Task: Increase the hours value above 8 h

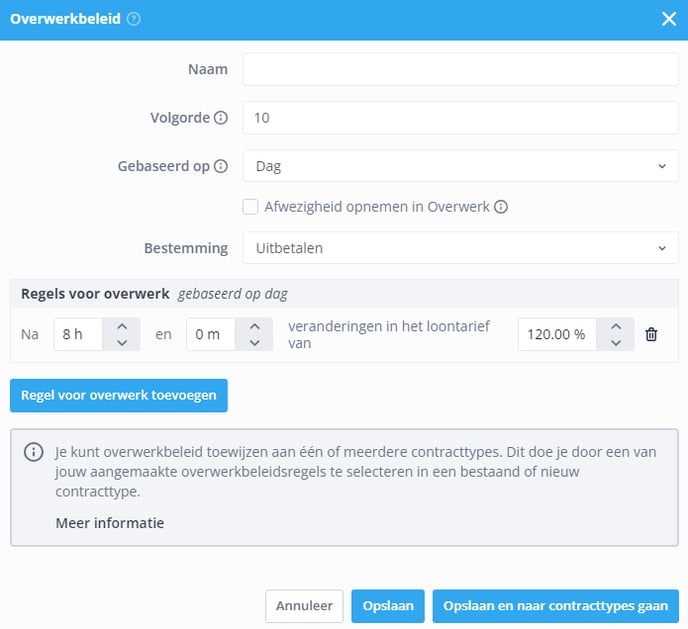Action: pyautogui.click(x=121, y=326)
